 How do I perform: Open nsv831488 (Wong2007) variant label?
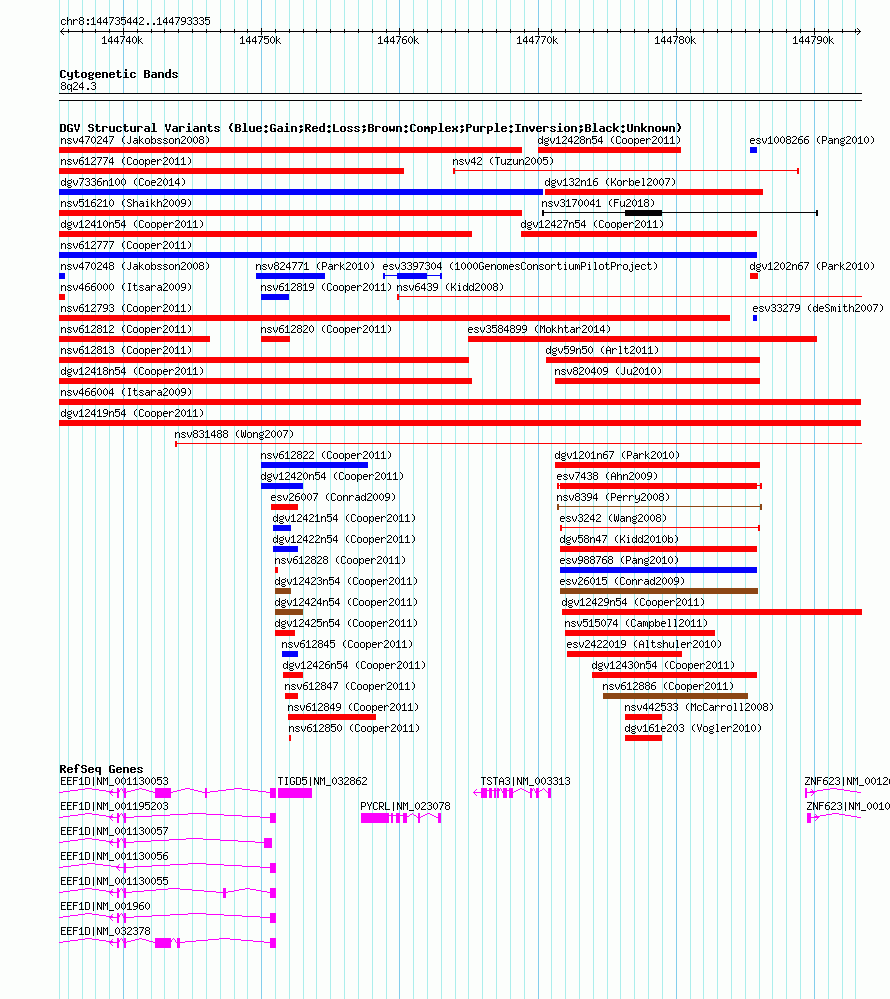tap(234, 435)
